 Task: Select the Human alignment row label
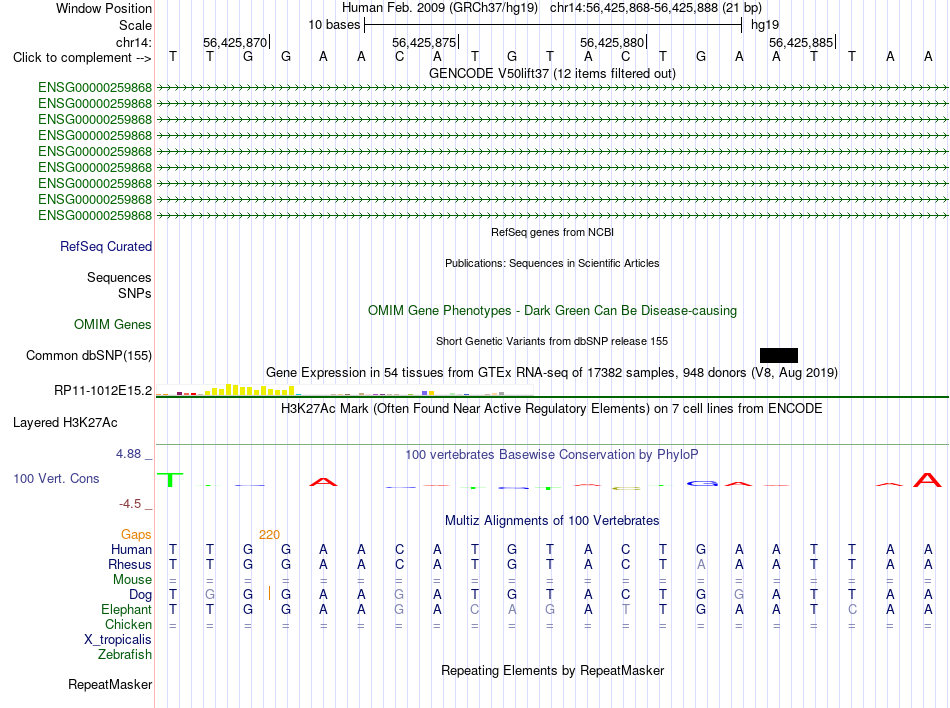coord(131,549)
